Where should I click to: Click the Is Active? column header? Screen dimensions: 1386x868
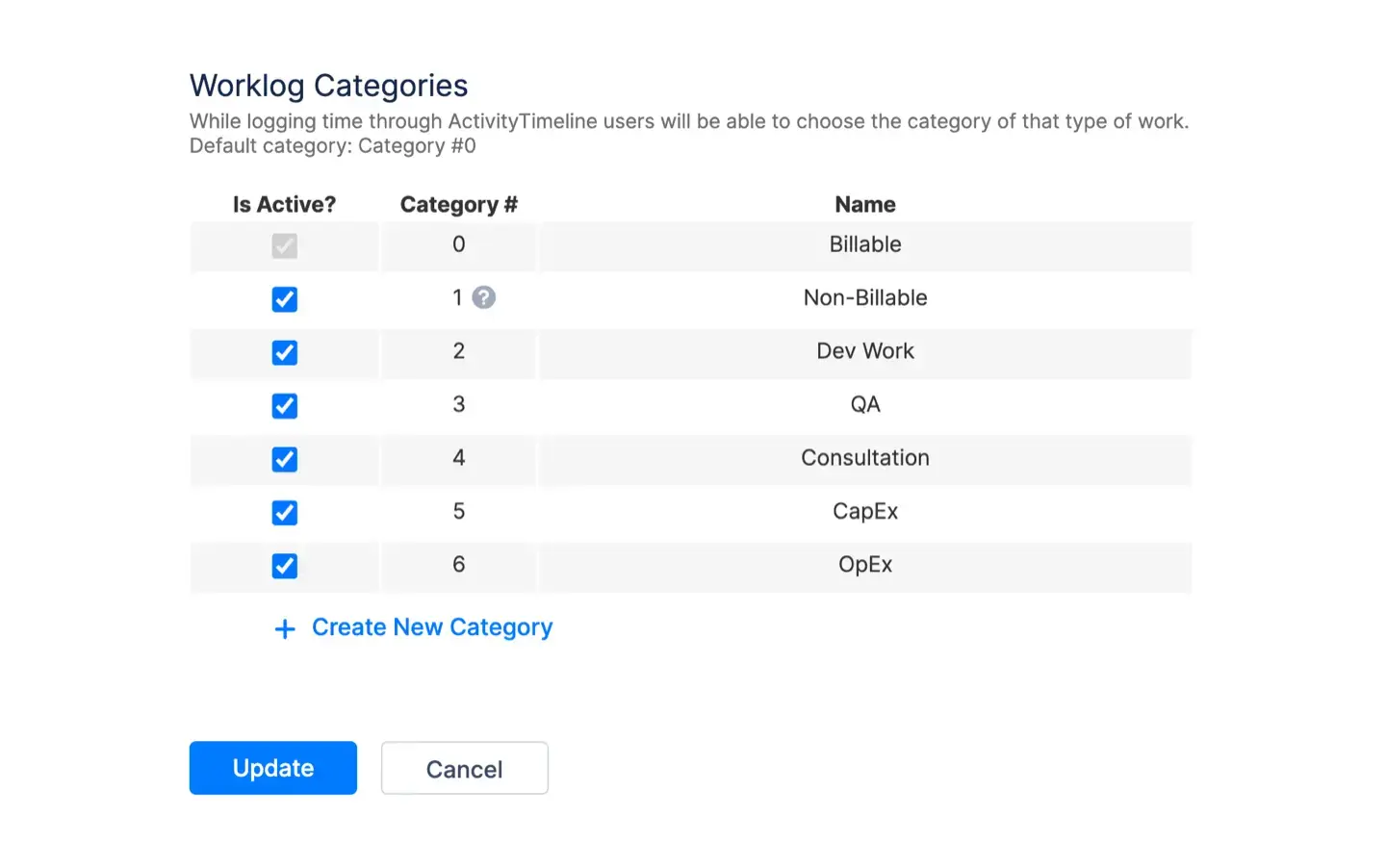(284, 204)
